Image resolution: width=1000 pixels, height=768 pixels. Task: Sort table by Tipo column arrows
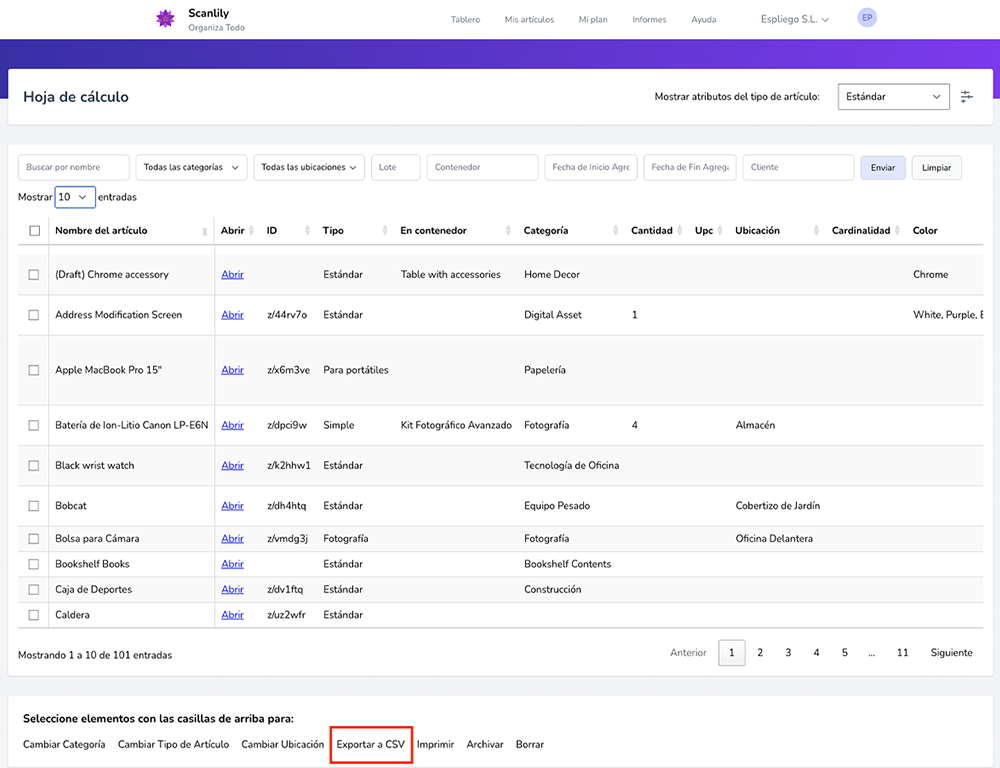[x=384, y=231]
